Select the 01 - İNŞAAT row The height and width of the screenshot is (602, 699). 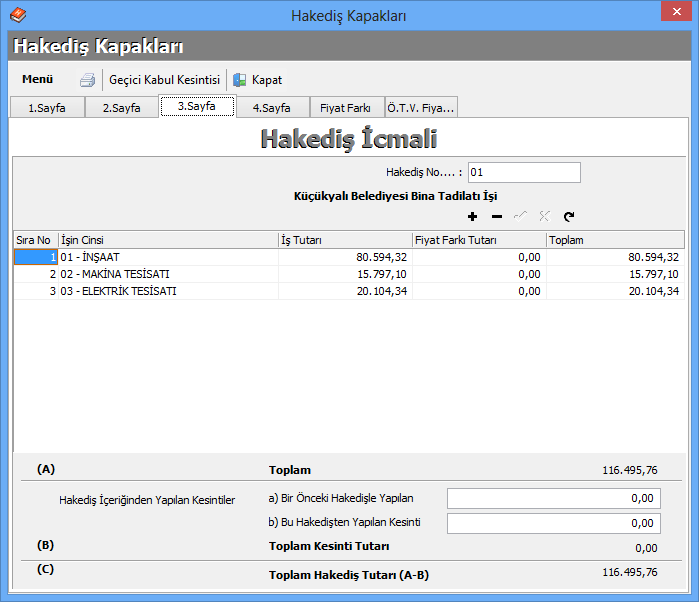pos(166,257)
